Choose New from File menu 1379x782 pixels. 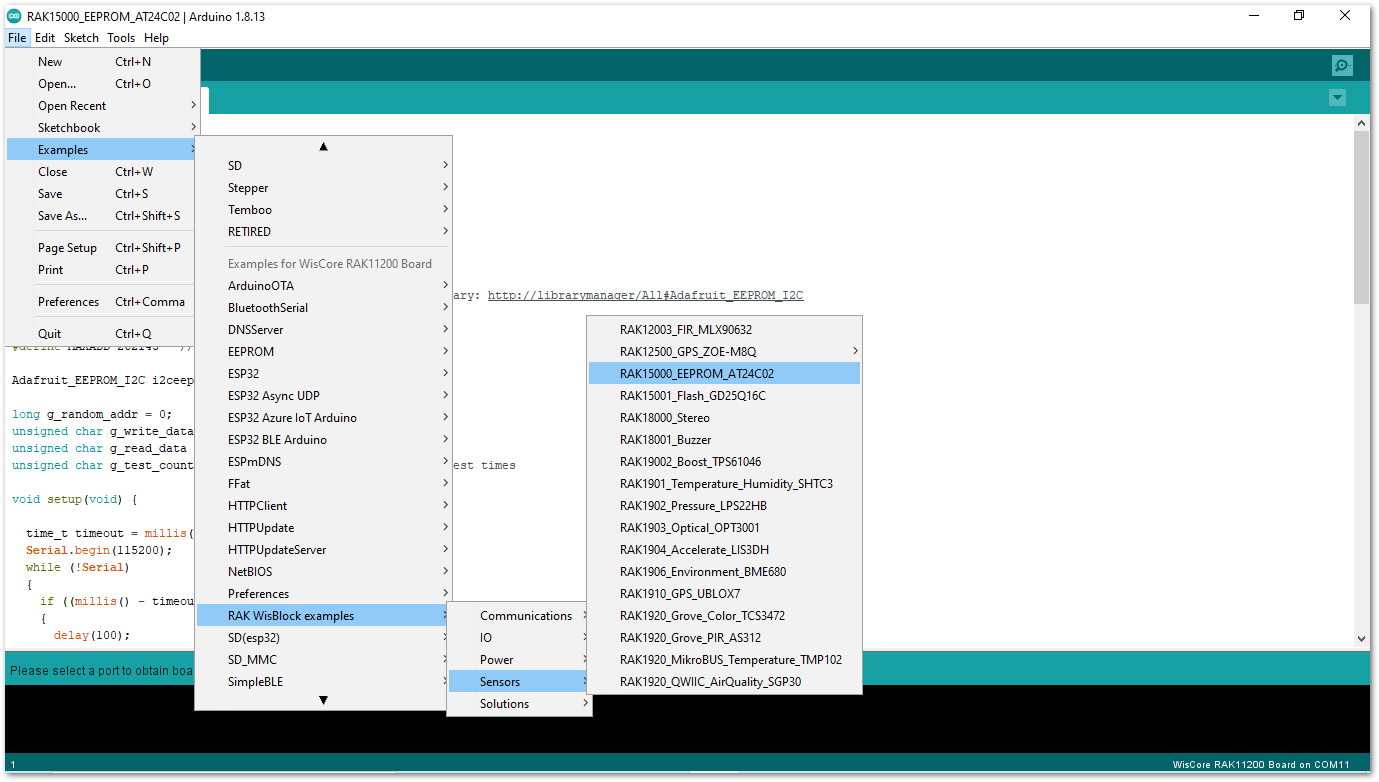tap(102, 62)
